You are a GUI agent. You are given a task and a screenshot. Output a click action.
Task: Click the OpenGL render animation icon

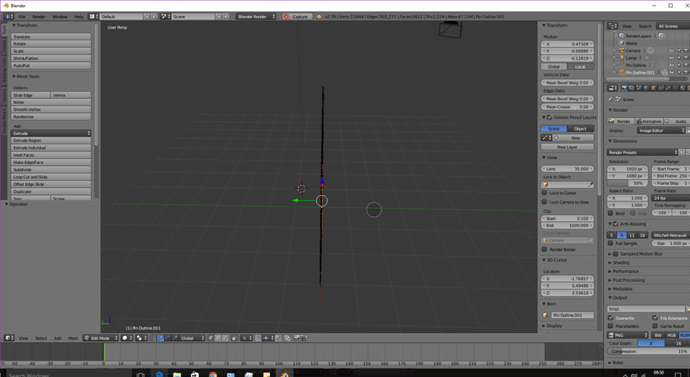point(304,338)
